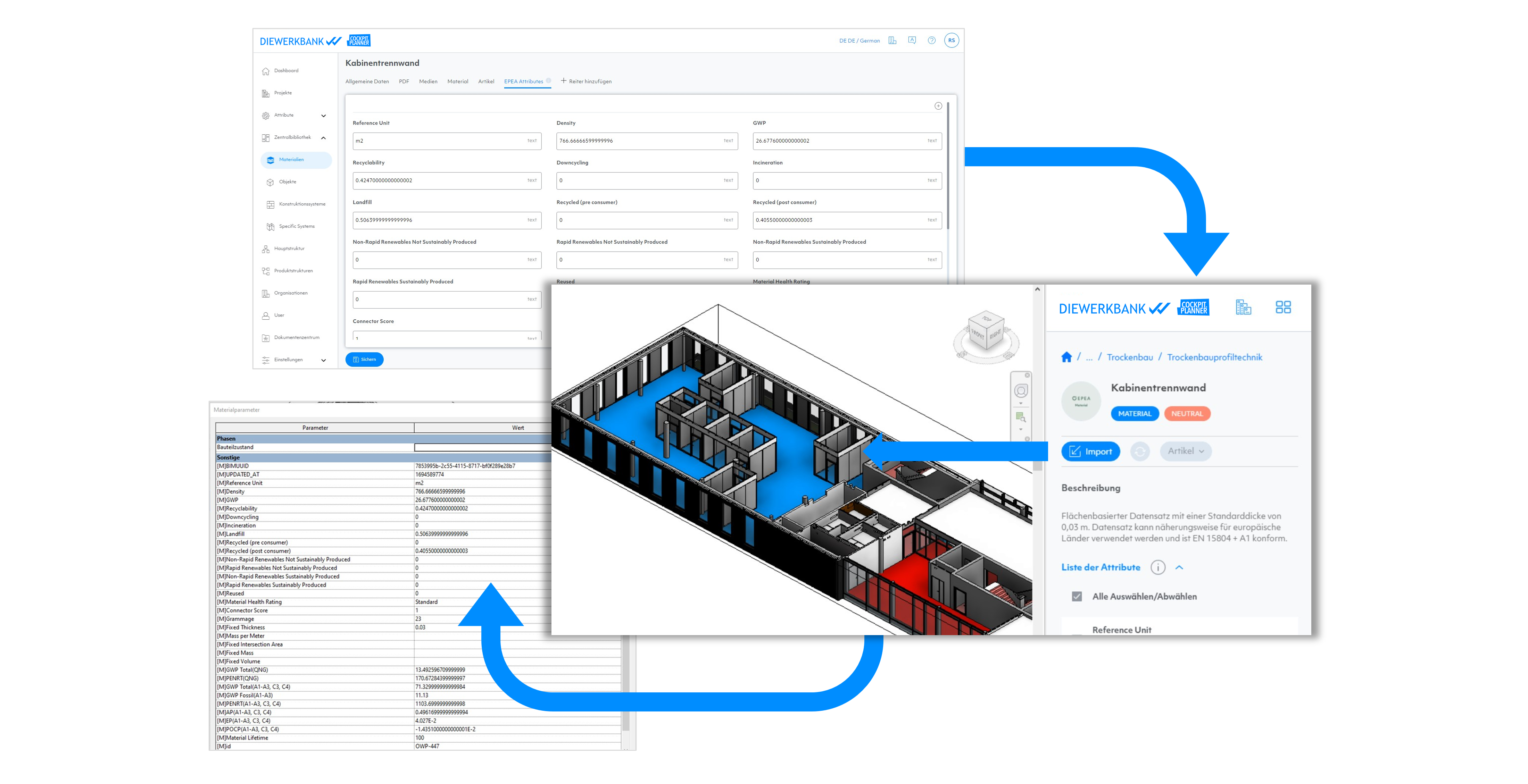Switch to the PDF tab

tap(403, 82)
